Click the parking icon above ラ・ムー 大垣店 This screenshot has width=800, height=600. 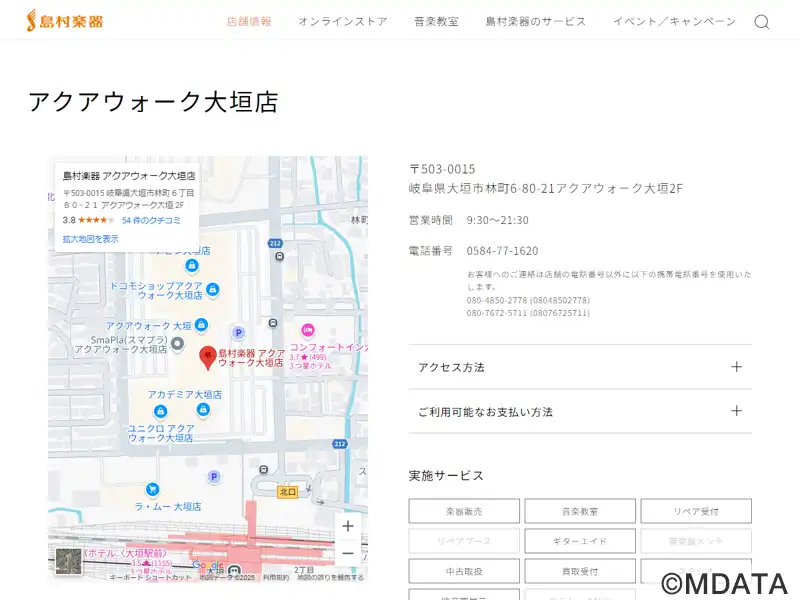214,477
